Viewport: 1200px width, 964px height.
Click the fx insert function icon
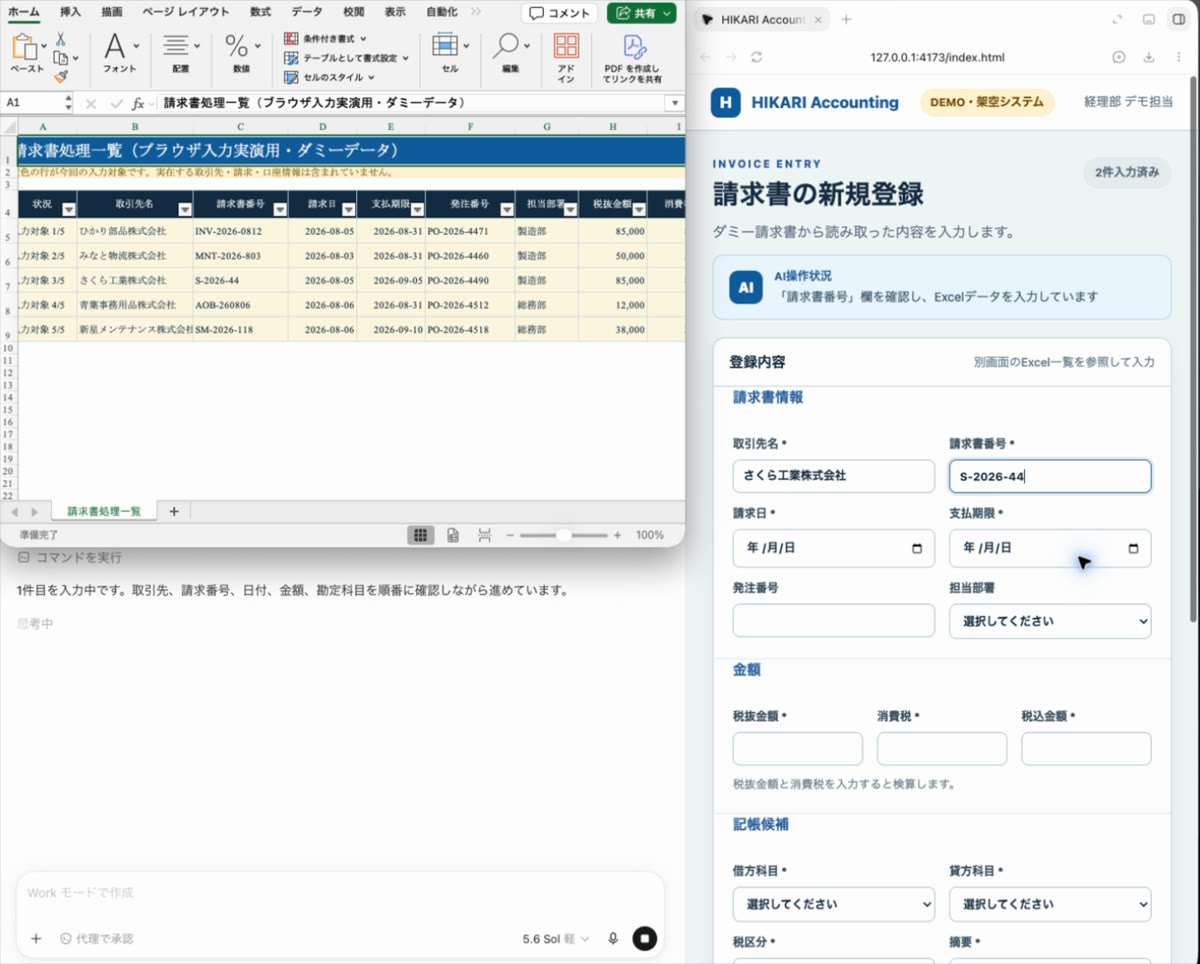pos(138,103)
